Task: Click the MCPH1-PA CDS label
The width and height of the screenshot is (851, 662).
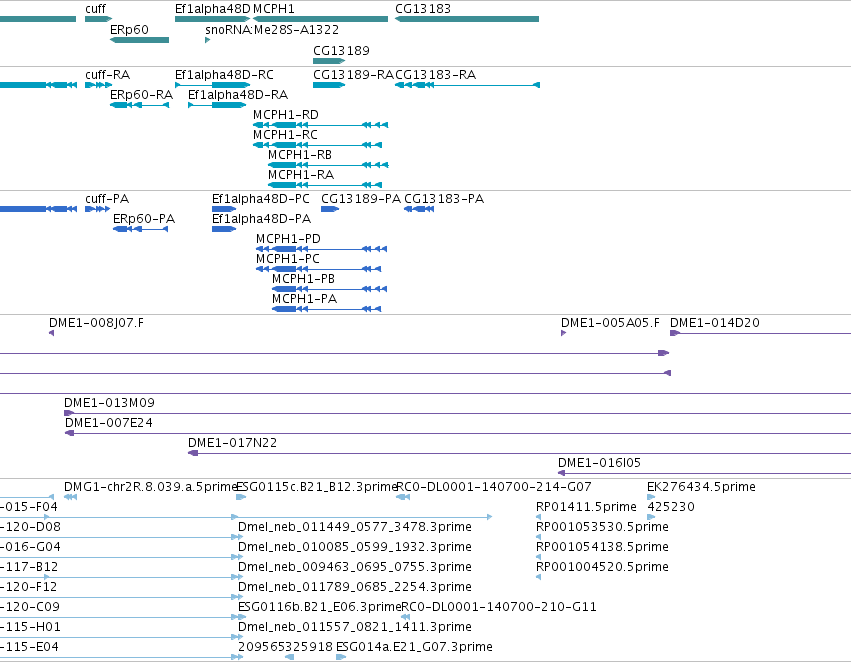Action: 304,299
